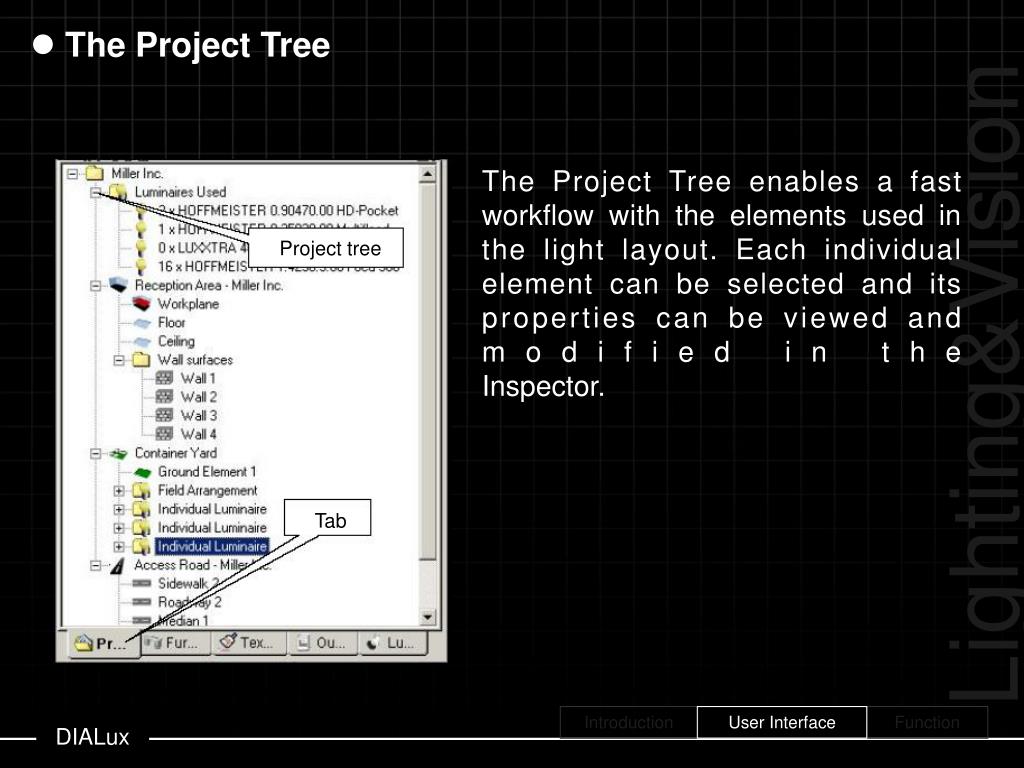
Task: Select the Wall 1 entry
Action: 198,378
